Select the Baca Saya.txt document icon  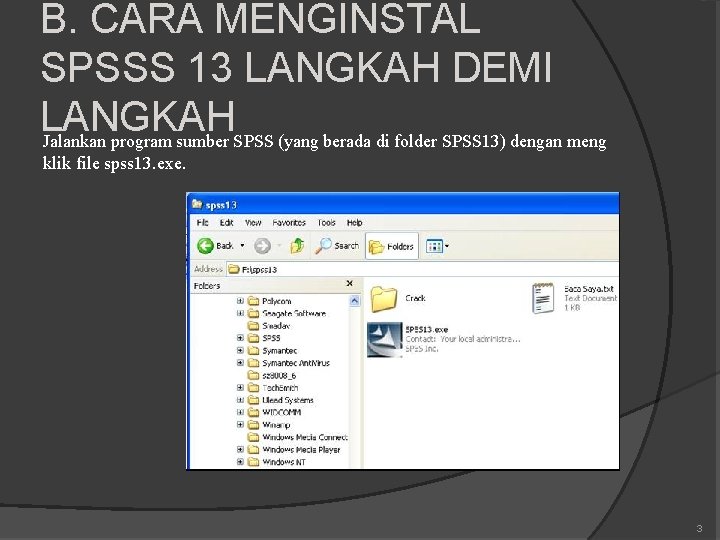543,298
